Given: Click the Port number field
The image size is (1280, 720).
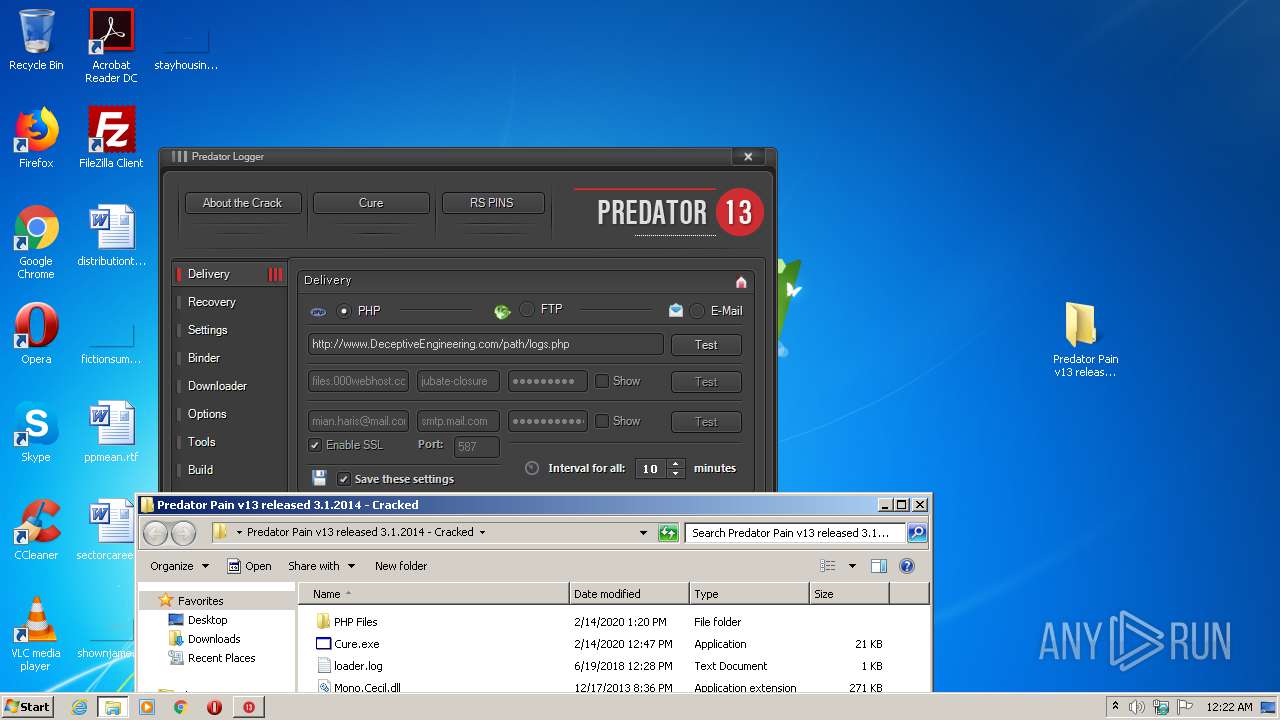Looking at the screenshot, I should (x=478, y=447).
